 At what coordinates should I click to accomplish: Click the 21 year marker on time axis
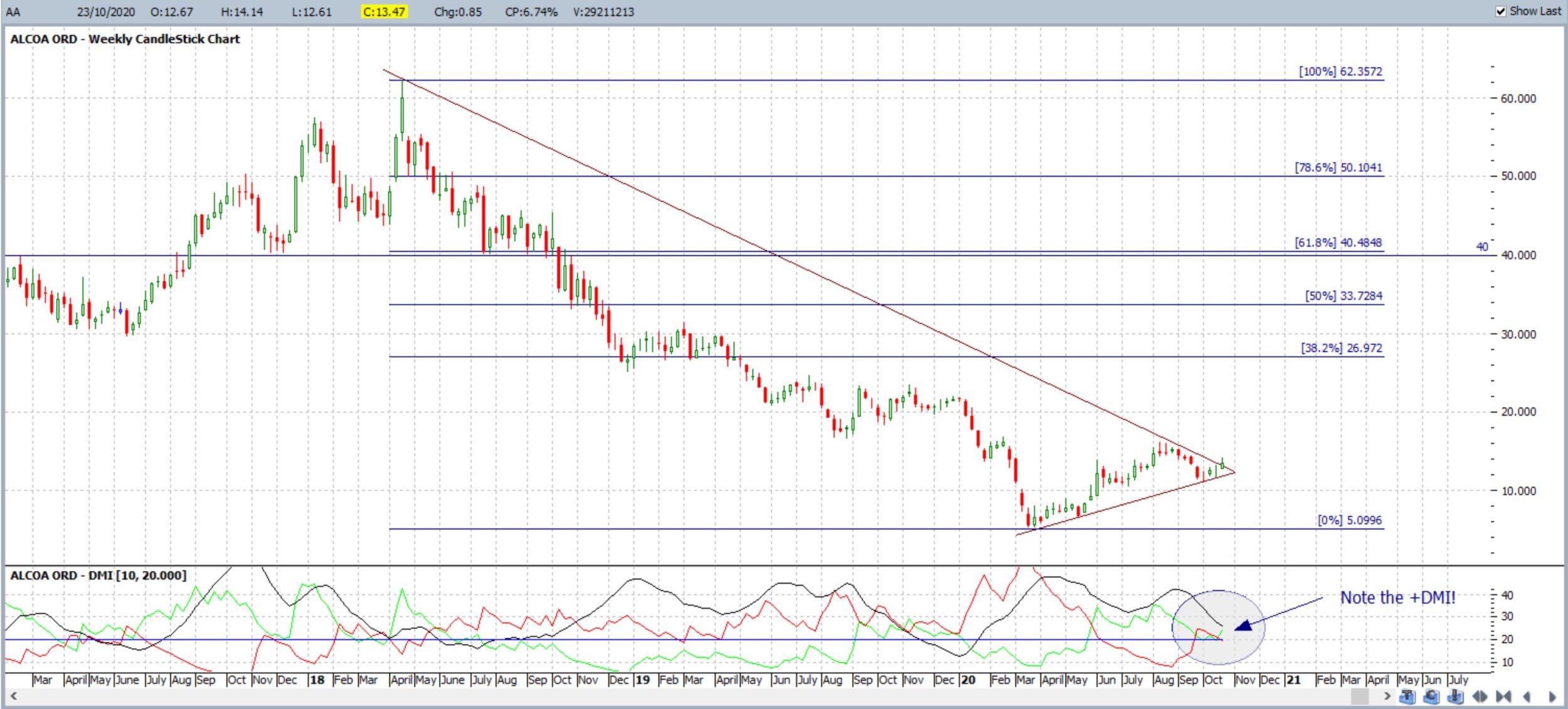(x=1293, y=680)
